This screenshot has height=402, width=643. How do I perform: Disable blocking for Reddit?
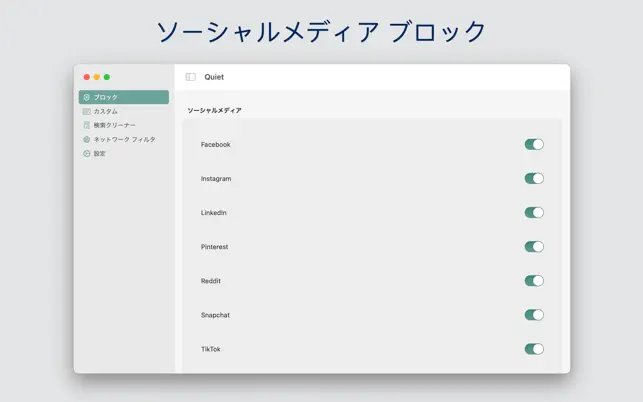534,281
